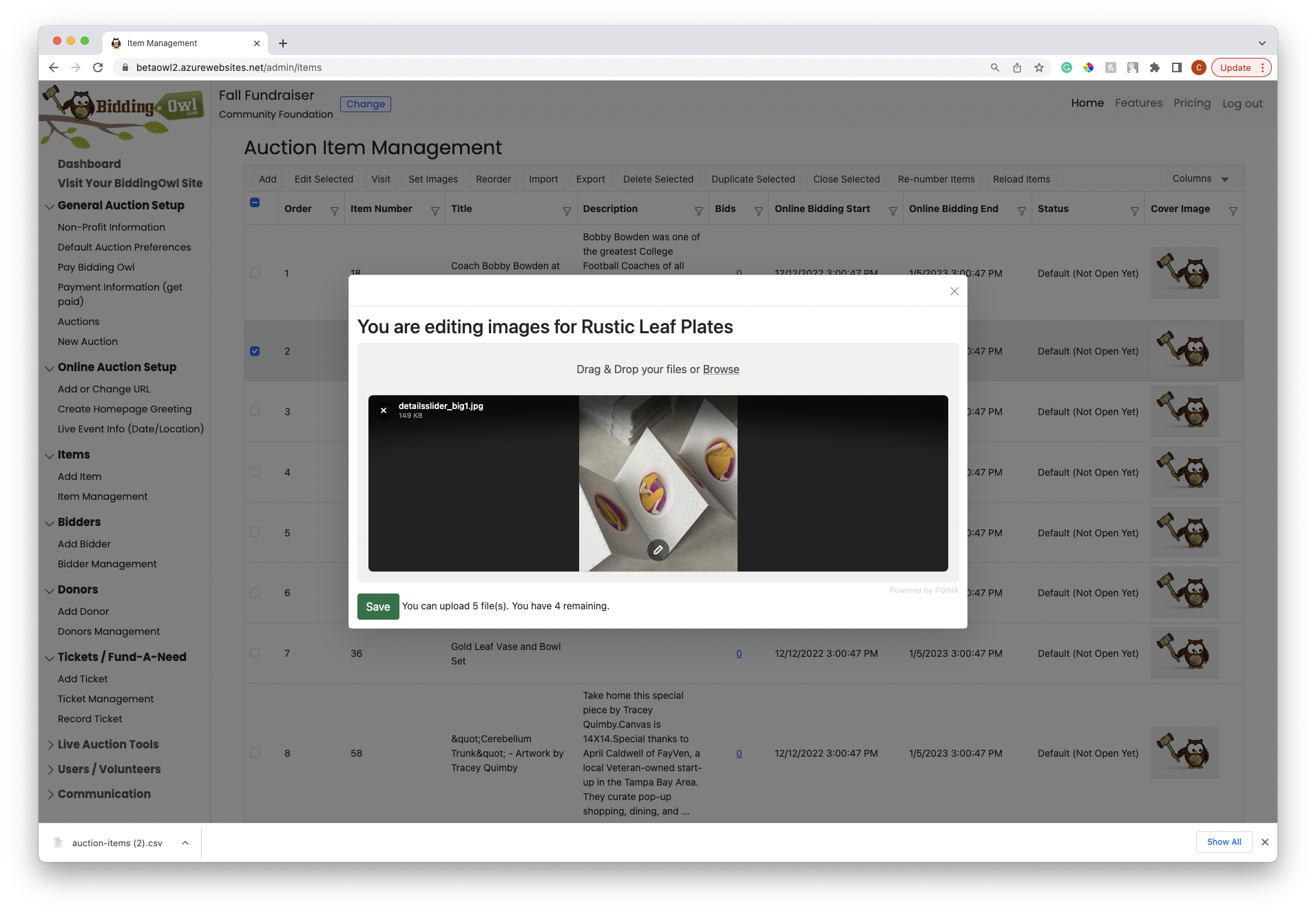Uncheck the selected checkbox on row 2
The image size is (1316, 913).
(255, 350)
